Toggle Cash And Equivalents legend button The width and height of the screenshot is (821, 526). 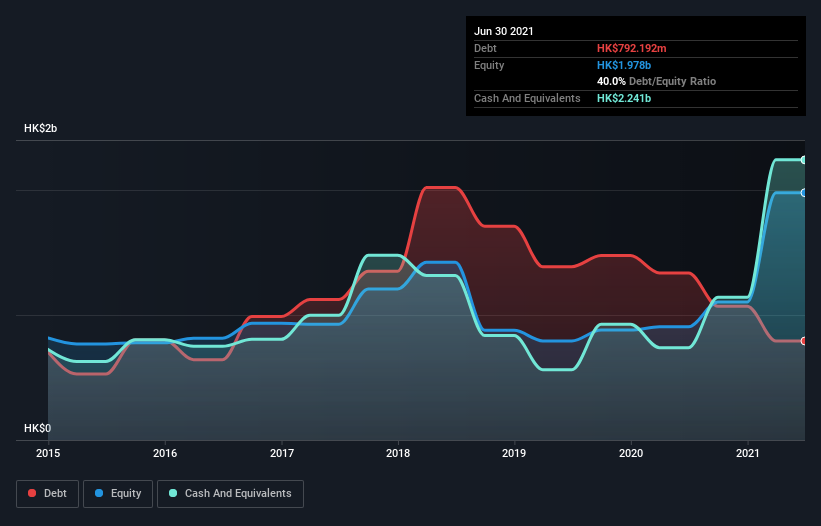coord(230,494)
